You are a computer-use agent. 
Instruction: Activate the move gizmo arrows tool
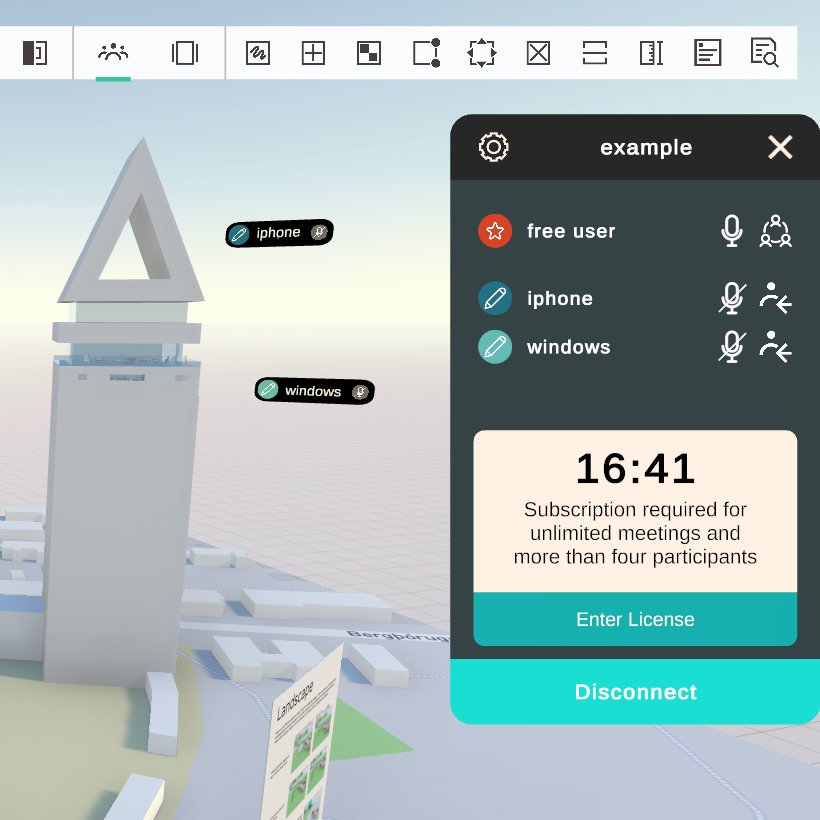tap(482, 53)
